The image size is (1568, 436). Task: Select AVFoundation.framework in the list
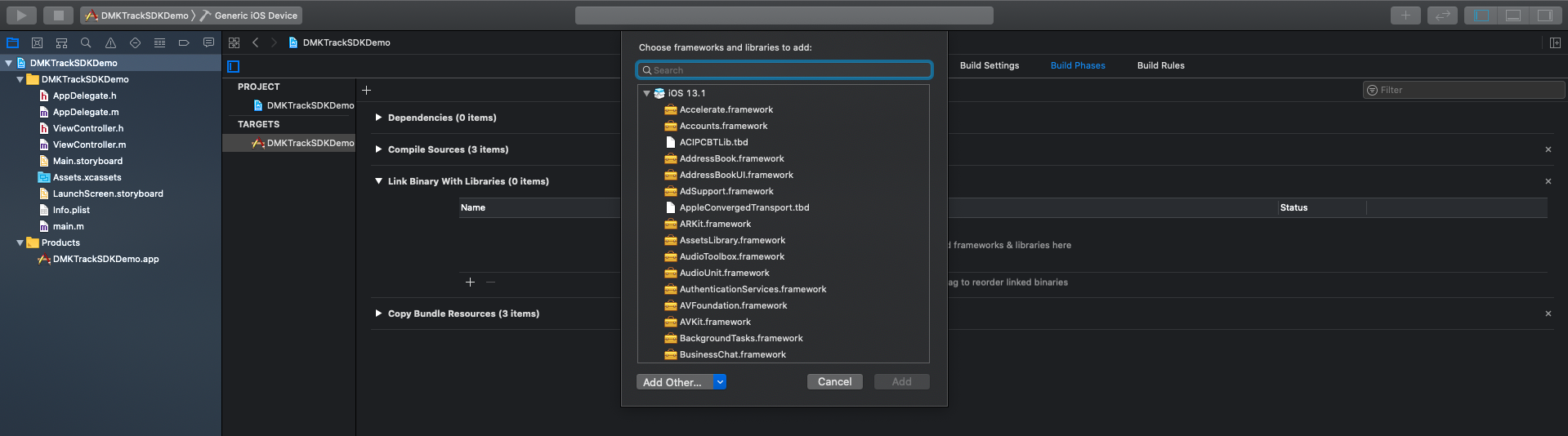click(x=733, y=305)
